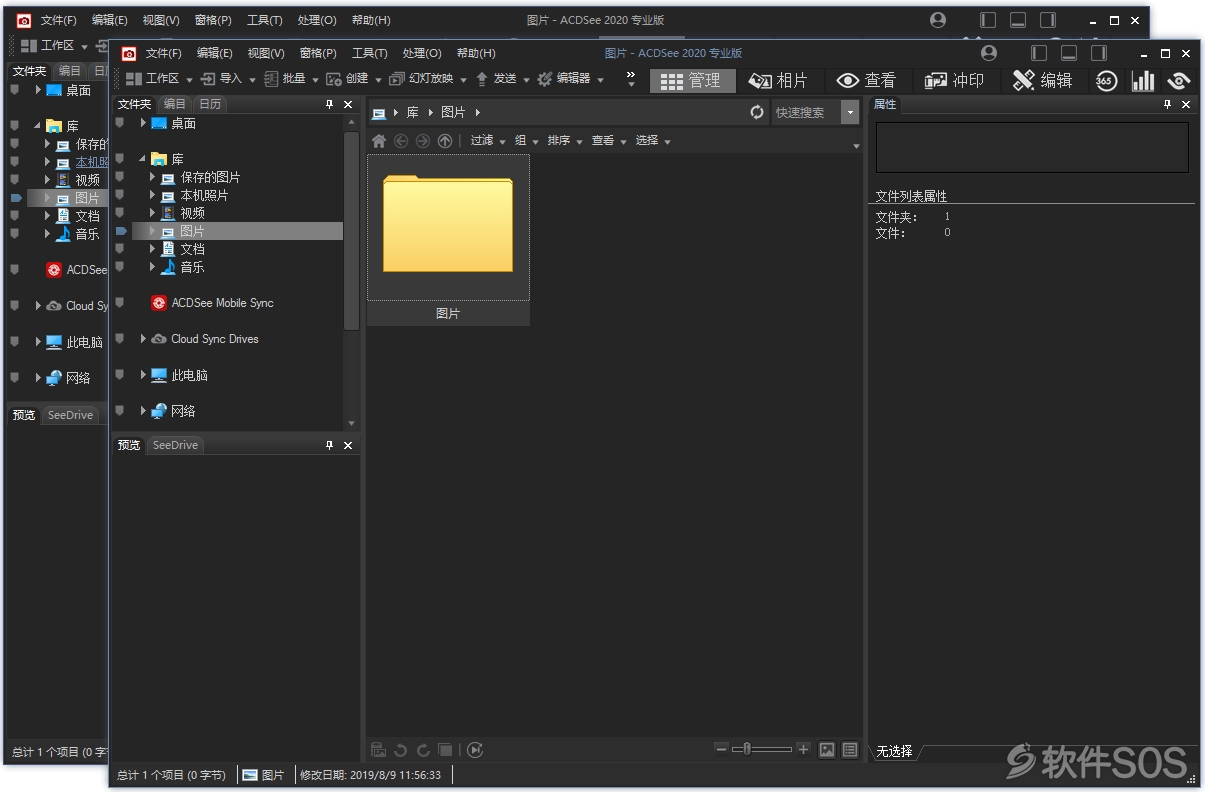This screenshot has width=1205, height=792.
Task: Open 编辑(E) menu in front window
Action: (x=215, y=53)
